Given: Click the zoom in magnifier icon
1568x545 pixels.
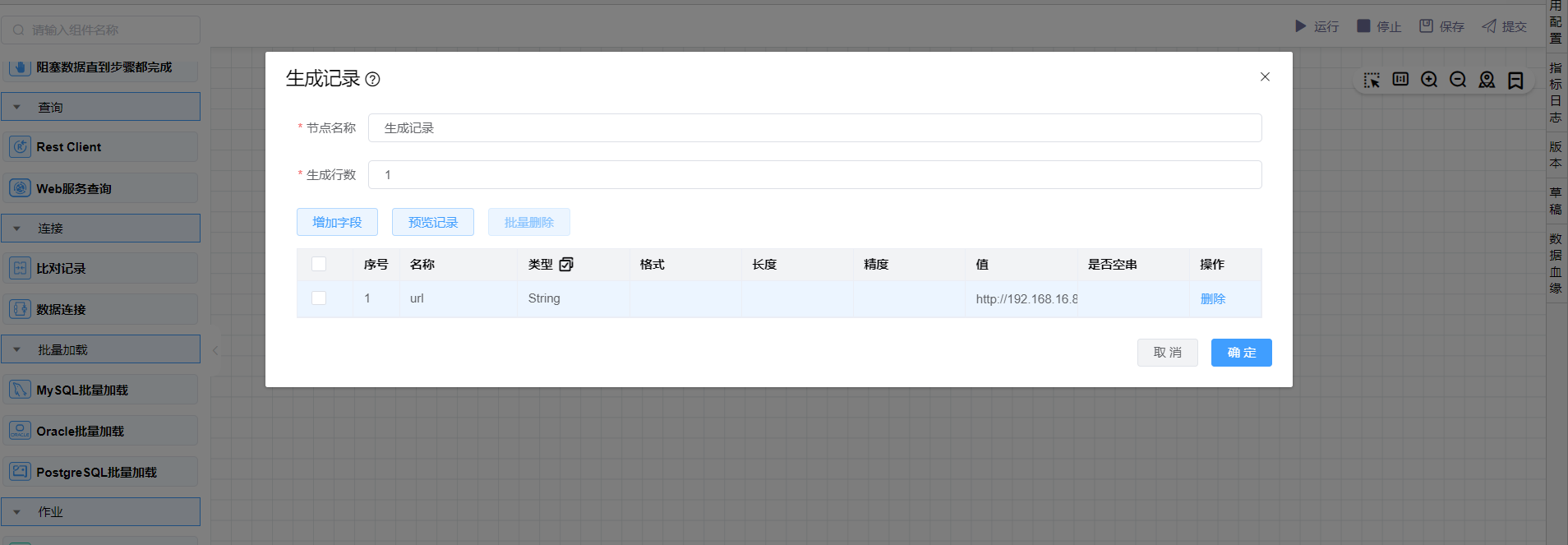Looking at the screenshot, I should pyautogui.click(x=1429, y=79).
